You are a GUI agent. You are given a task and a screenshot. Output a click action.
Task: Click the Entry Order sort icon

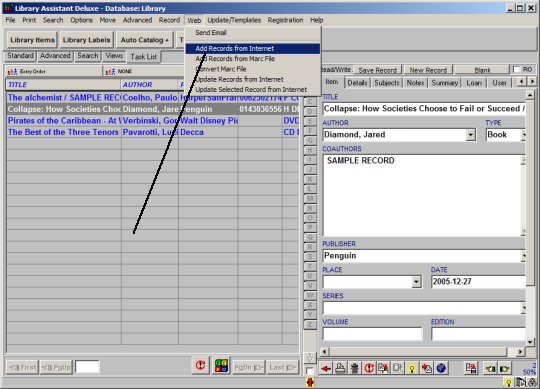tap(13, 72)
